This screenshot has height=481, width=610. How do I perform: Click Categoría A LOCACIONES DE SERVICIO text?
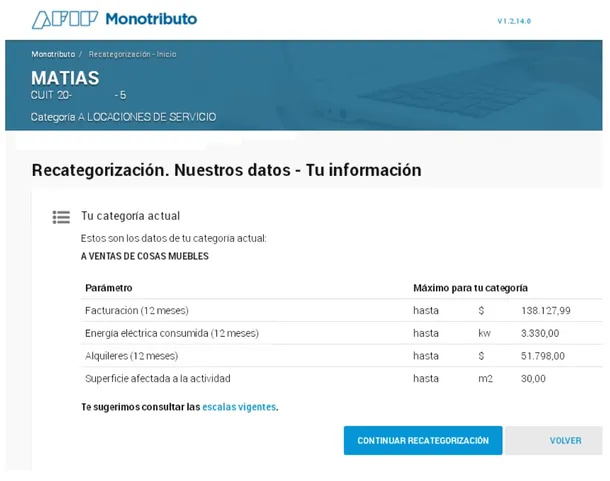pos(123,117)
